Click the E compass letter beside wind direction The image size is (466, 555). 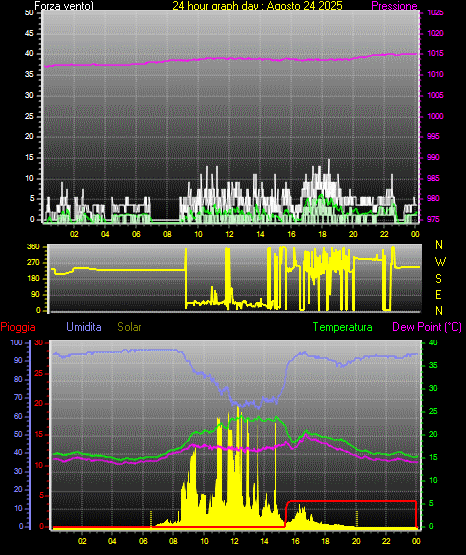438,294
